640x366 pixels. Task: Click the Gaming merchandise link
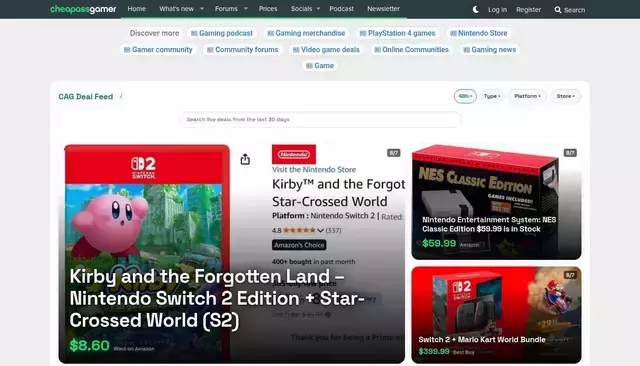pyautogui.click(x=306, y=33)
